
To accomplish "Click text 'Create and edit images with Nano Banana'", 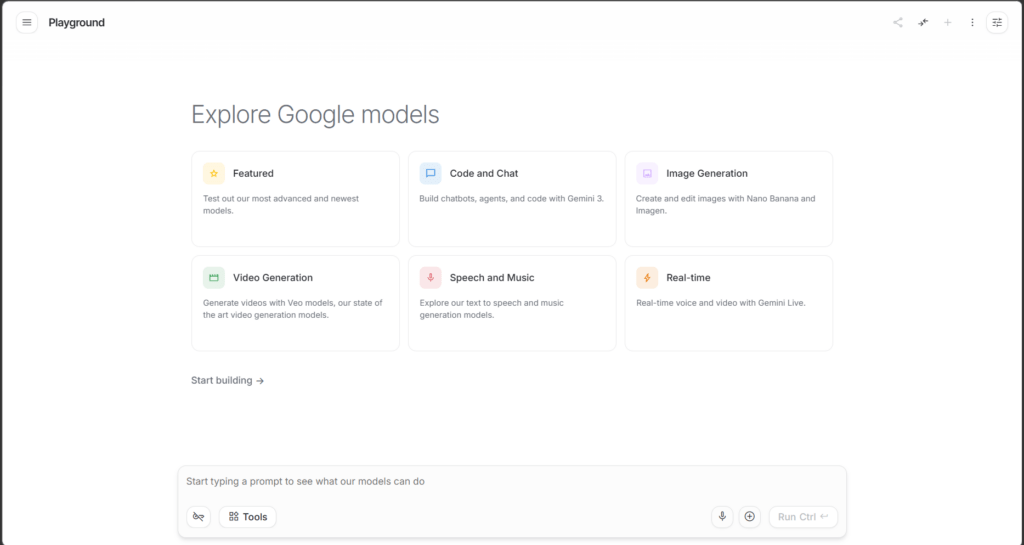I will click(x=716, y=198).
